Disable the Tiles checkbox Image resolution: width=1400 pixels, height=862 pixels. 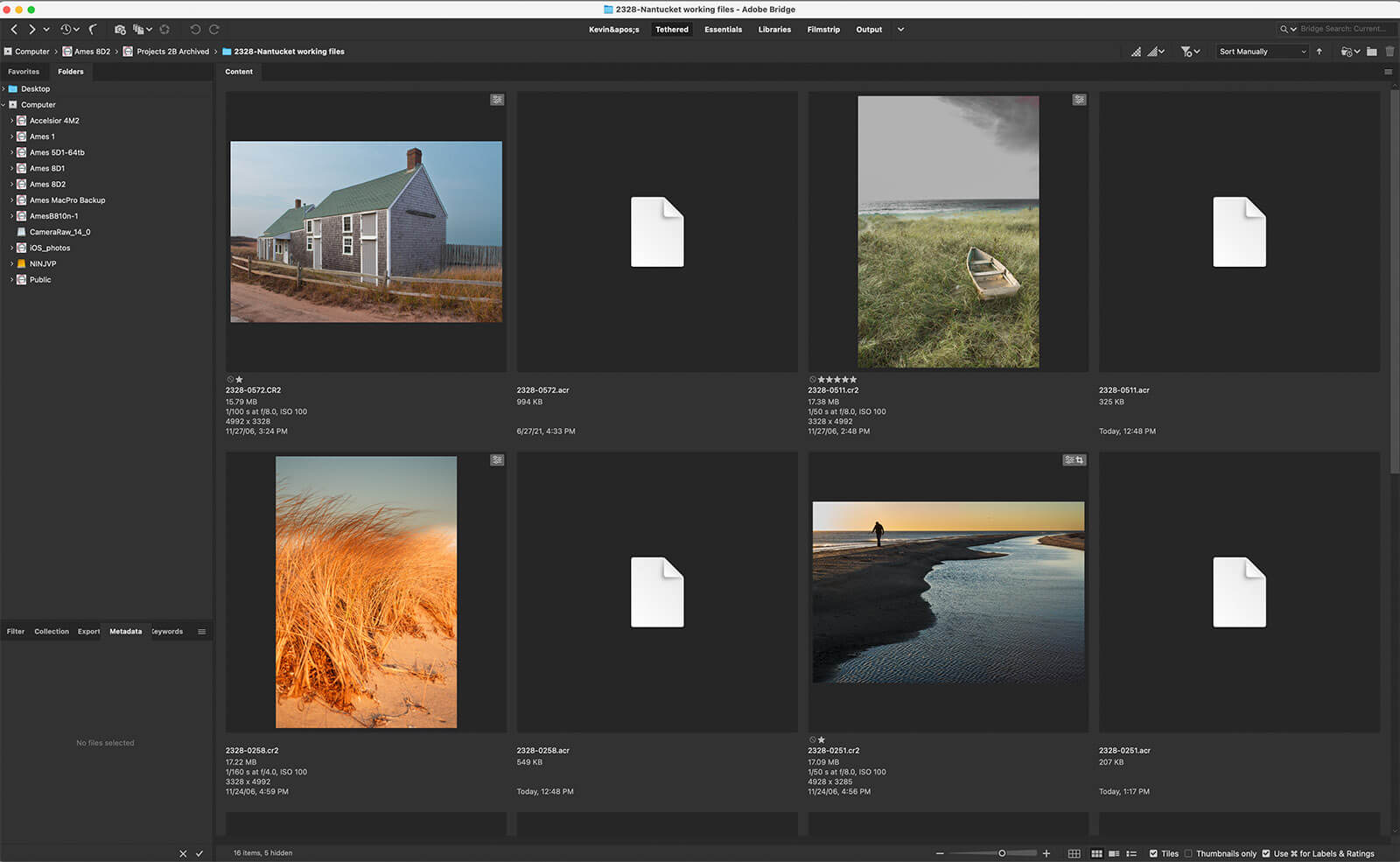[1153, 853]
